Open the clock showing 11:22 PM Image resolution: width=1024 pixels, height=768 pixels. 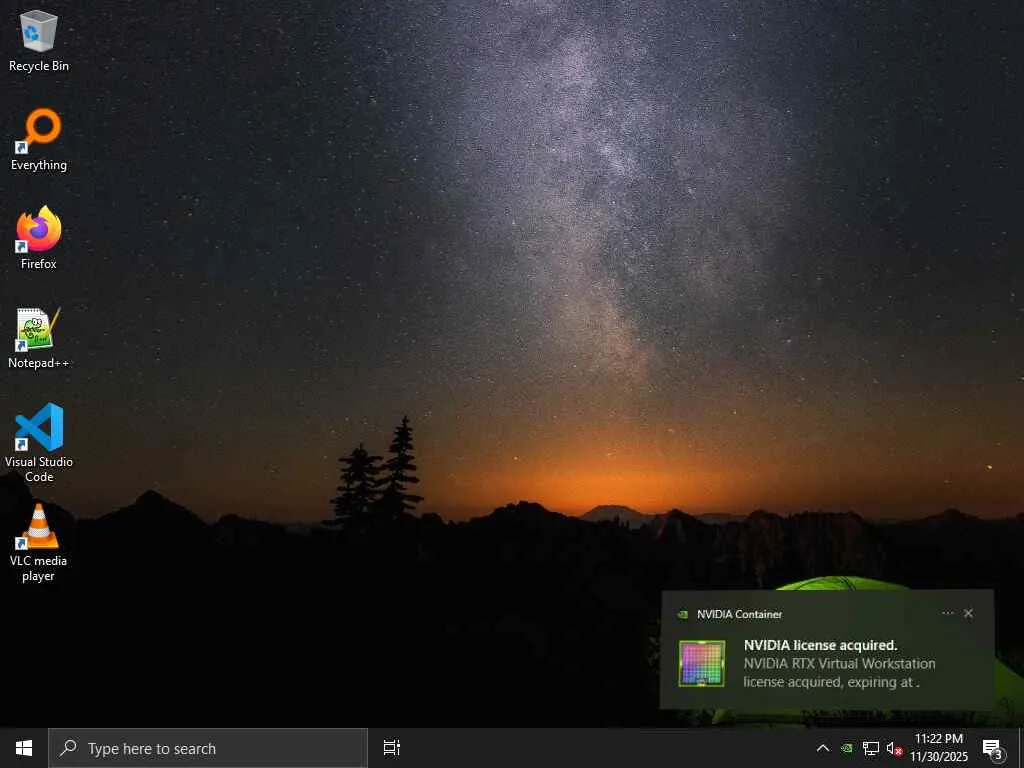coord(938,748)
